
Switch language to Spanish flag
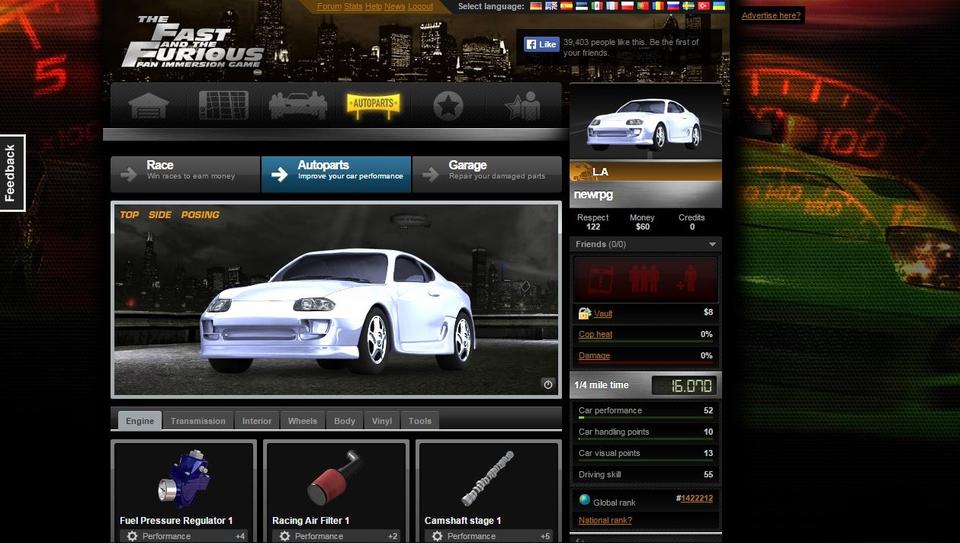tap(566, 6)
